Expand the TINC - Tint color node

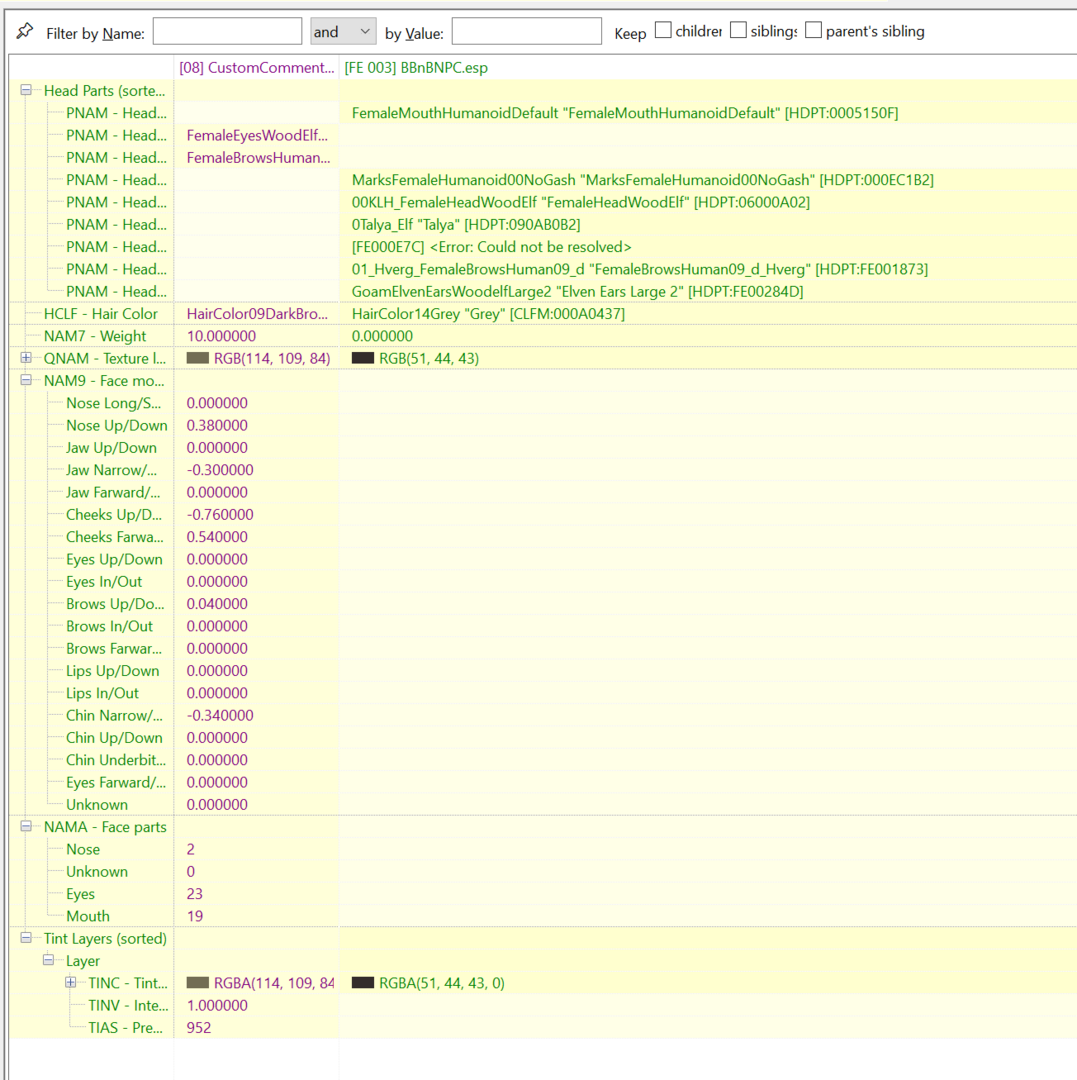[70, 983]
